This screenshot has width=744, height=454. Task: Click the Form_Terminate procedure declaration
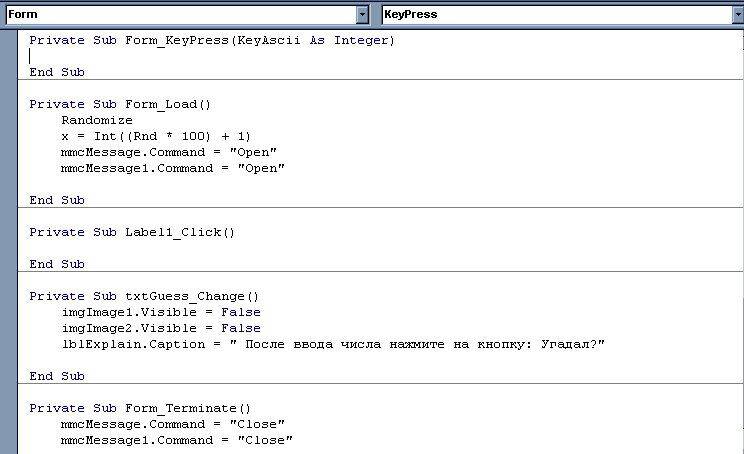click(140, 408)
